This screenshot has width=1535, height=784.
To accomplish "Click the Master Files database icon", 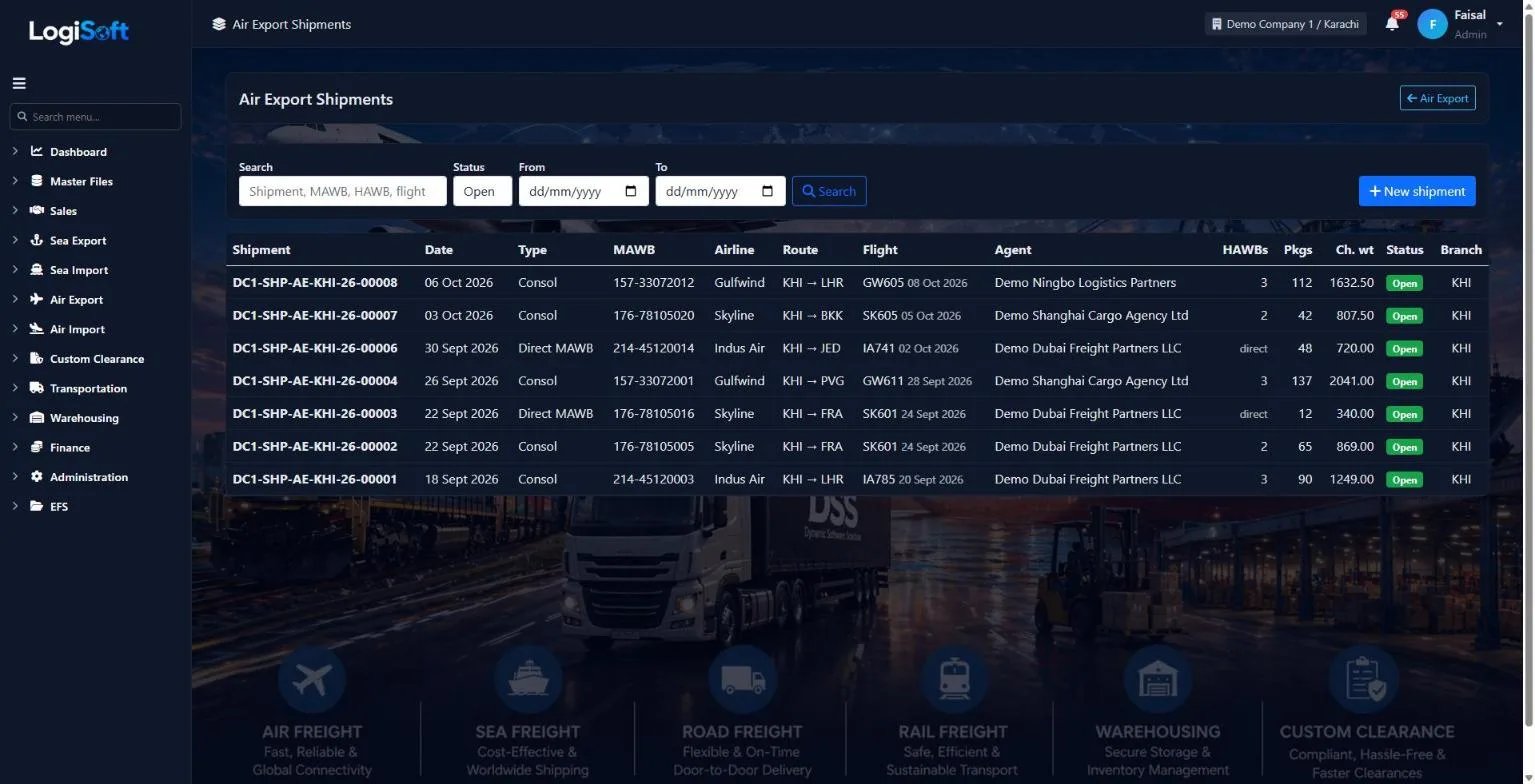I will click(x=37, y=181).
